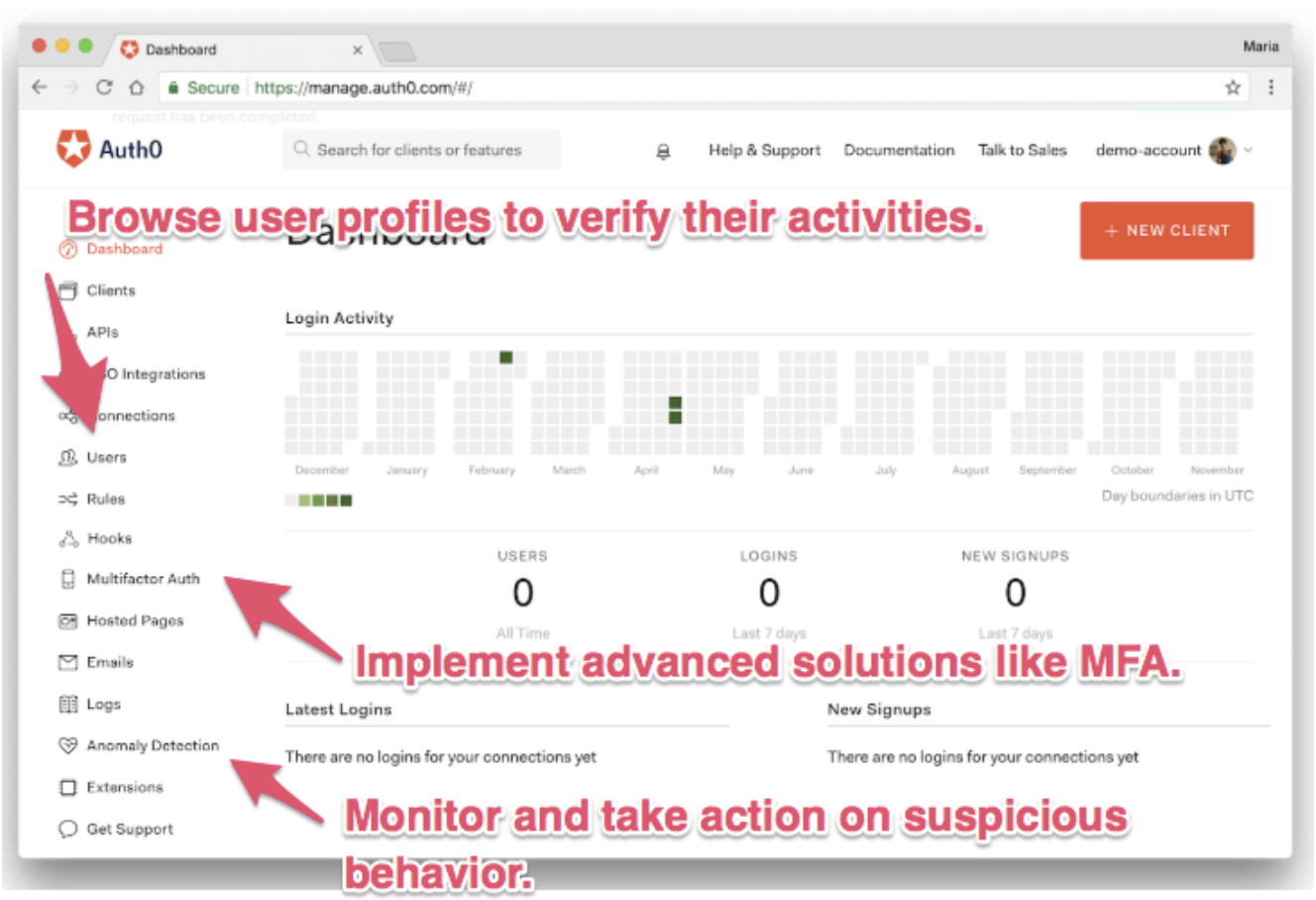This screenshot has height=900, width=1316.
Task: Click the Clients sidebar icon
Action: (67, 290)
